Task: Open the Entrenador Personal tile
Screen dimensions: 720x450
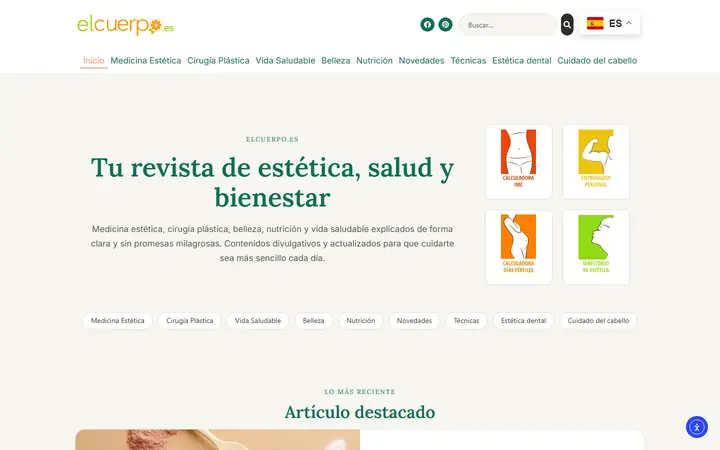Action: point(596,162)
